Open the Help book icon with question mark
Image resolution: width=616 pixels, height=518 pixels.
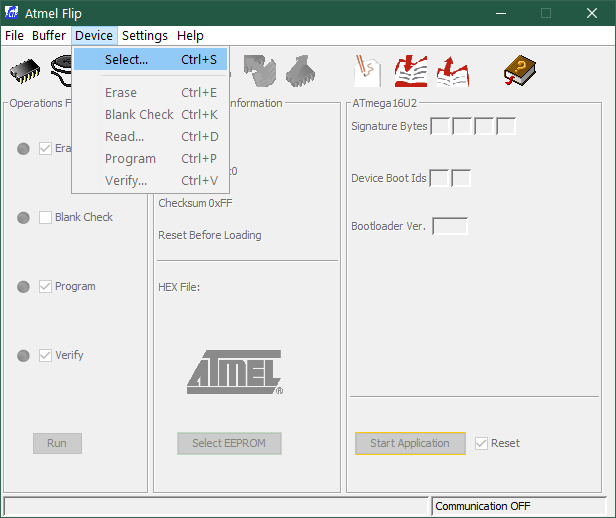tap(520, 71)
